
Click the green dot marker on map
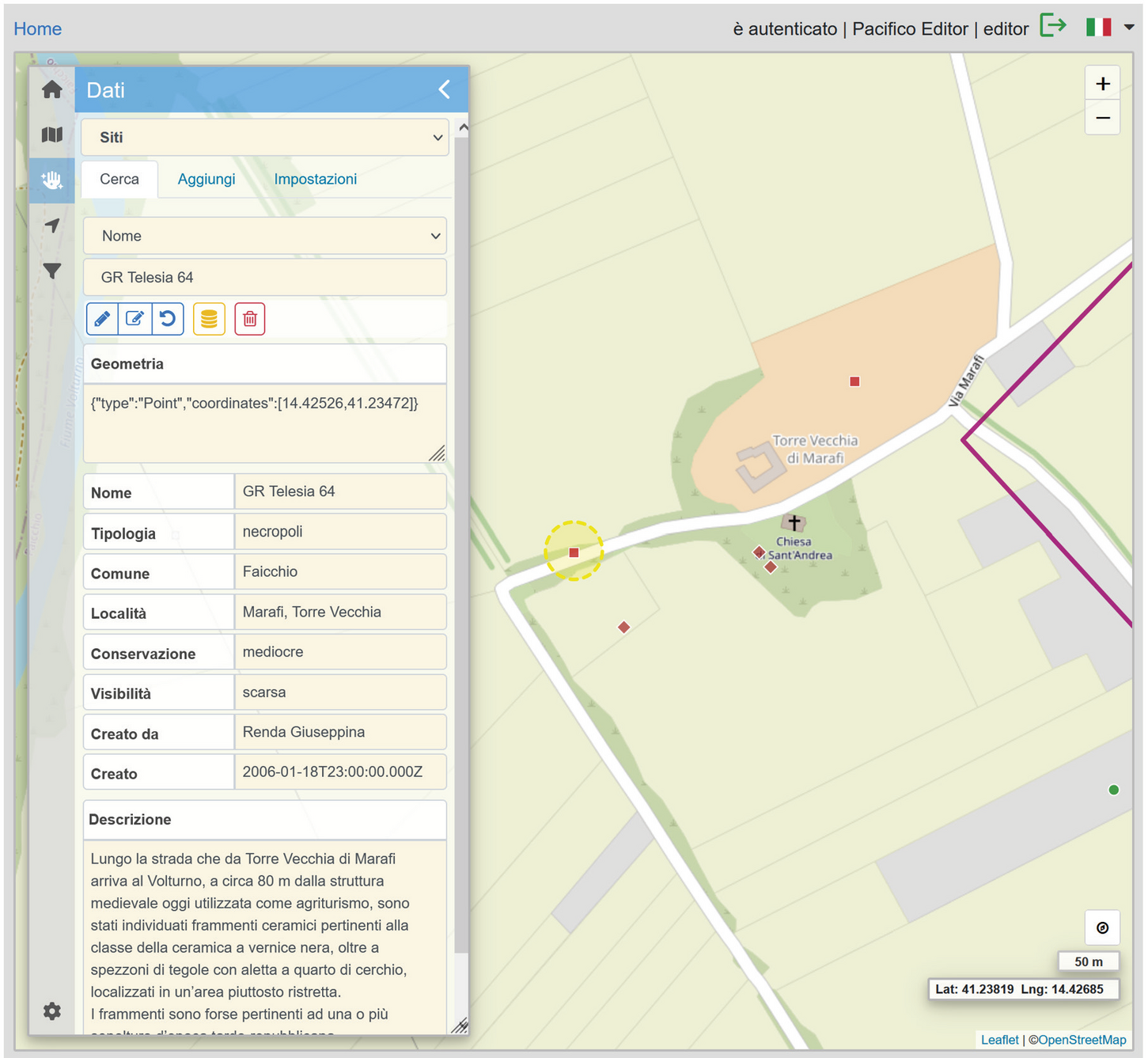pyautogui.click(x=1114, y=790)
